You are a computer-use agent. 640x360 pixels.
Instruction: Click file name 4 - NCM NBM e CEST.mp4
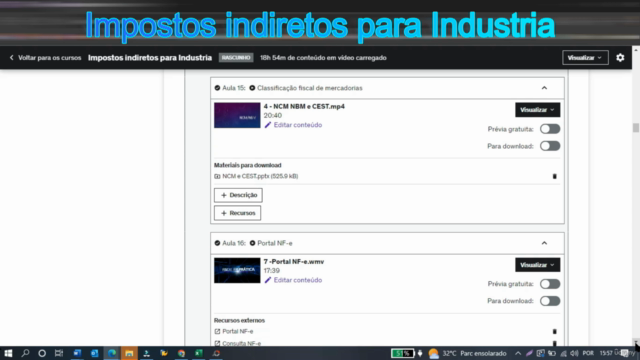coord(304,106)
